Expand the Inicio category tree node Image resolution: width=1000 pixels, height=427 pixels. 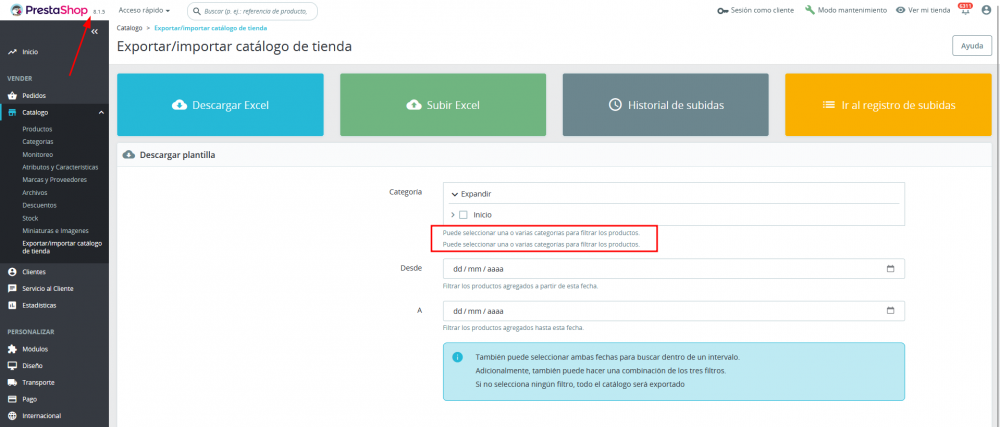[x=453, y=215]
